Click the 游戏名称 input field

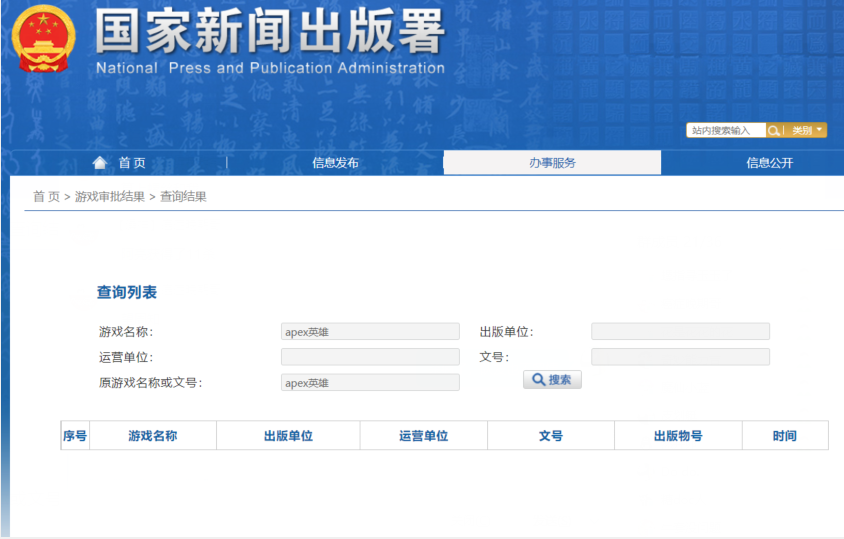[370, 332]
